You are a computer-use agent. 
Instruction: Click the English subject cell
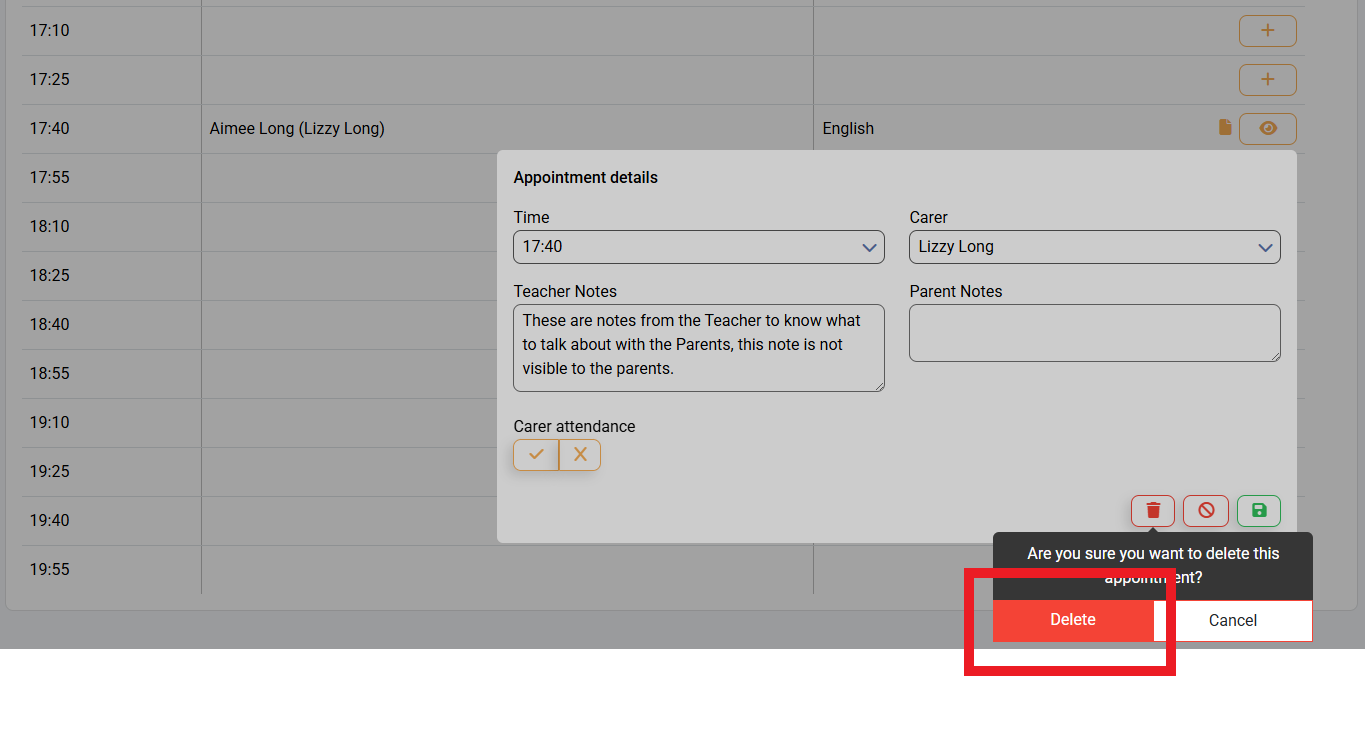click(848, 129)
